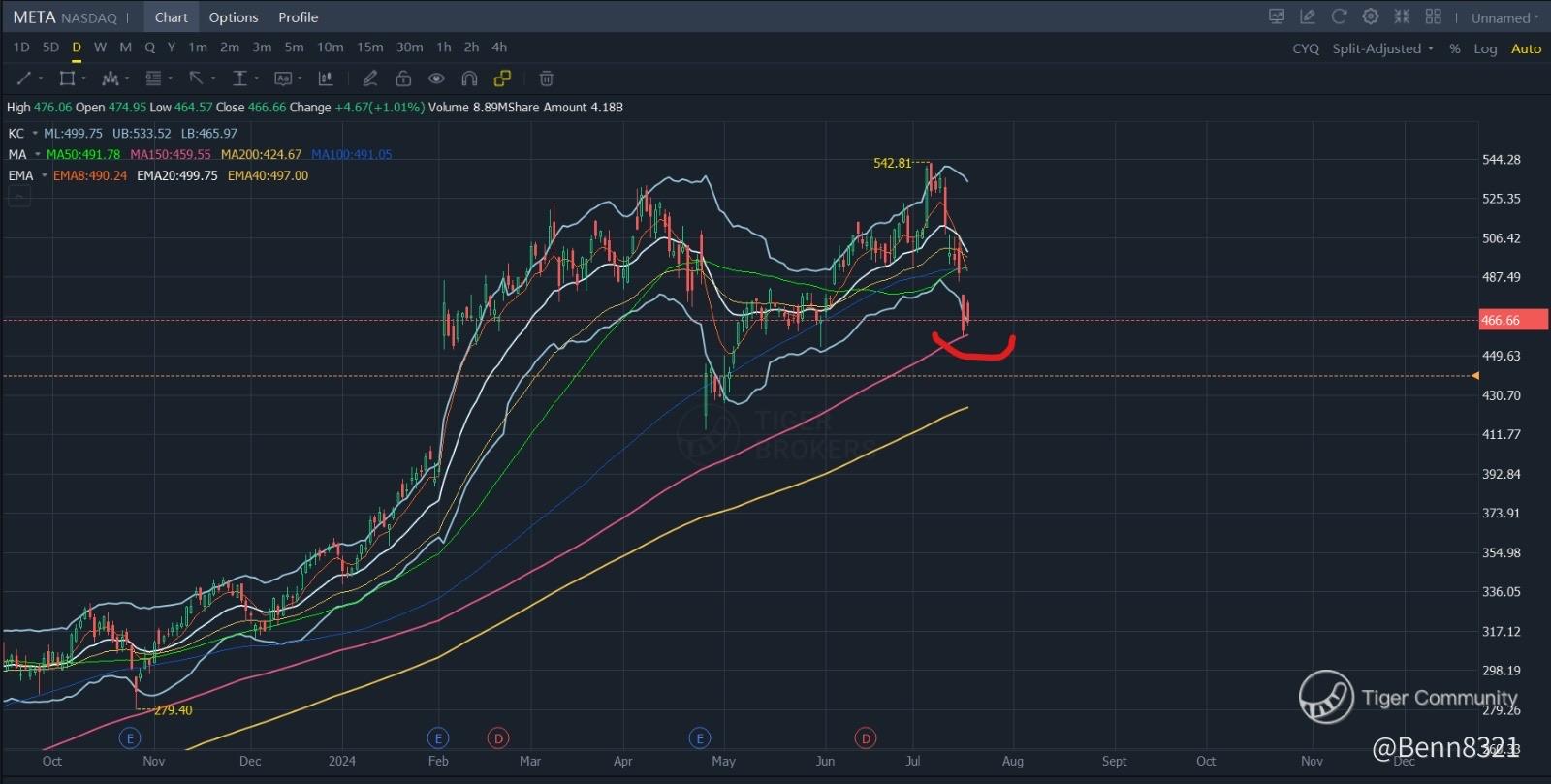Switch to the Options tab
Screen dimensions: 1551x784
234,17
